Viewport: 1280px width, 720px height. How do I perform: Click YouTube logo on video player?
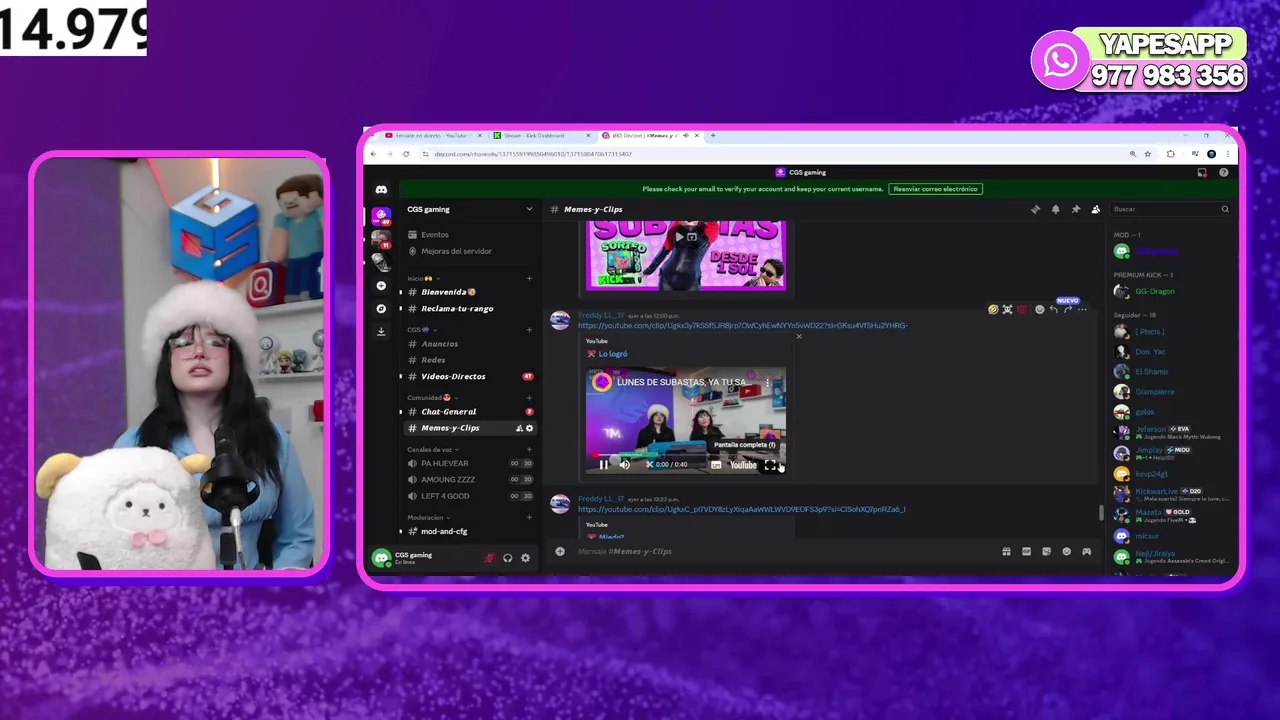tap(743, 464)
